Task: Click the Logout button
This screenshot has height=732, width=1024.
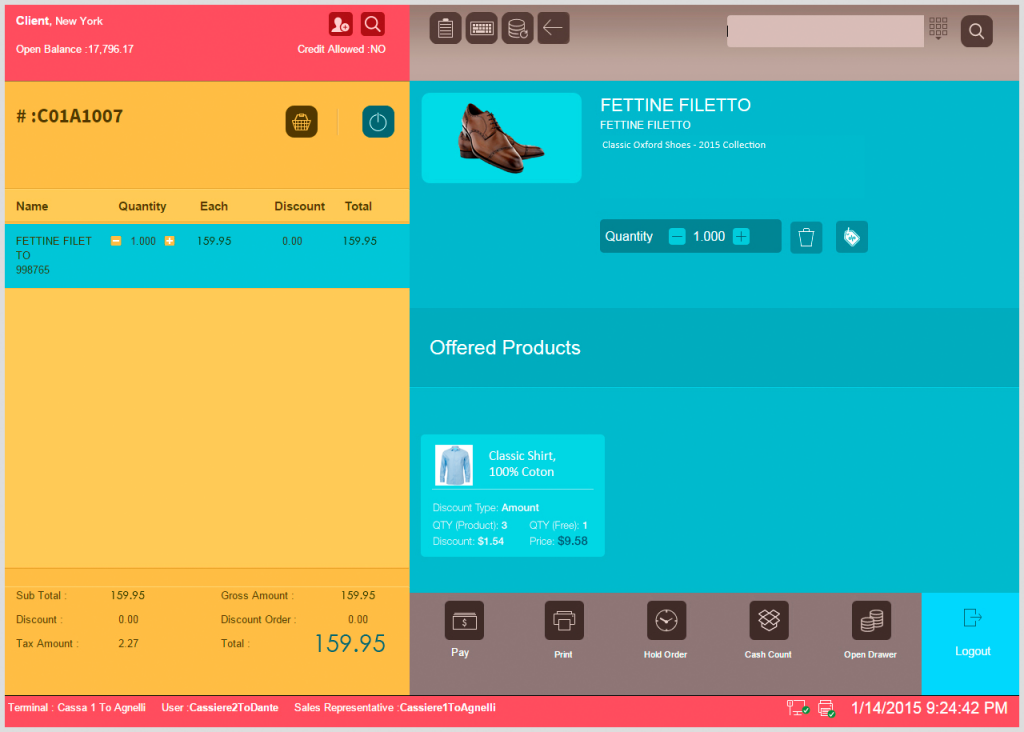Action: click(x=972, y=643)
